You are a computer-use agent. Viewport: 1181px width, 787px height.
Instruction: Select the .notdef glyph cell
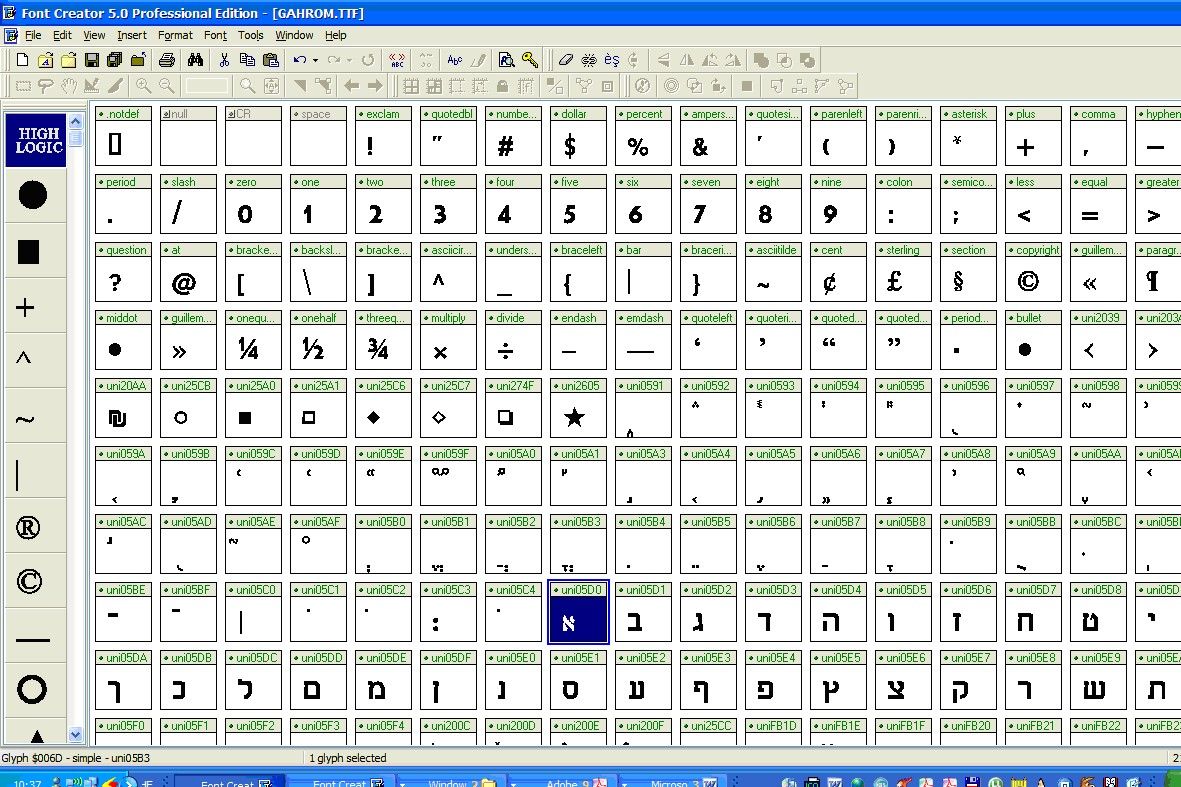pos(124,136)
